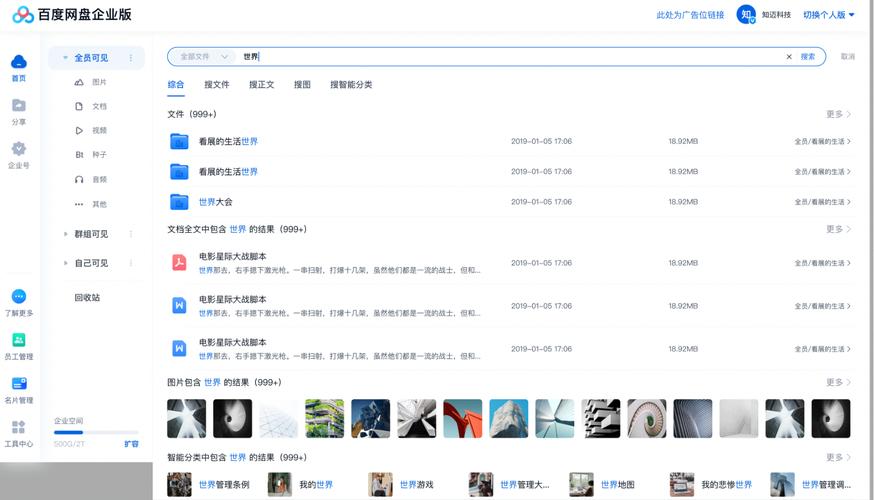Image resolution: width=874 pixels, height=500 pixels.
Task: Select the 种子 category in the tree
Action: tap(90, 154)
